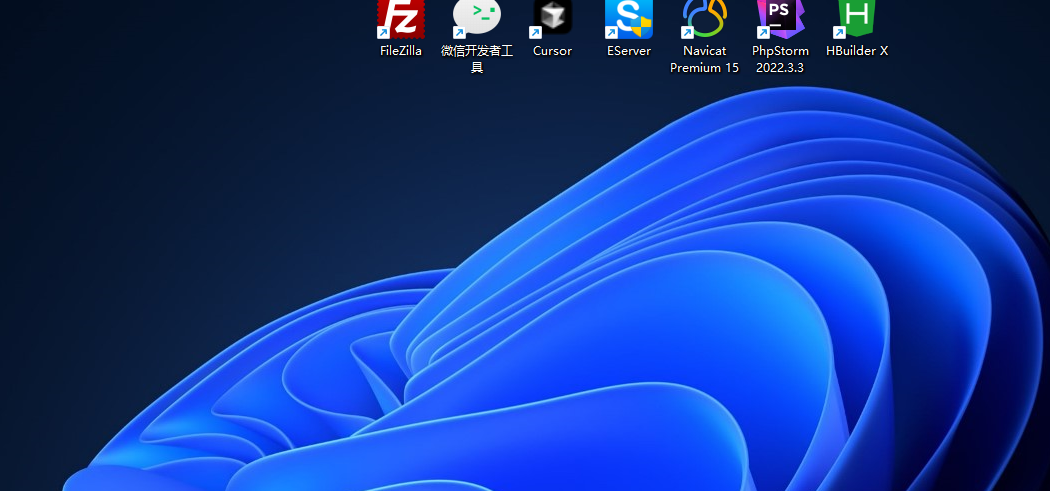Click the shortcut arrow overlay on EServer
1050x491 pixels.
[611, 33]
